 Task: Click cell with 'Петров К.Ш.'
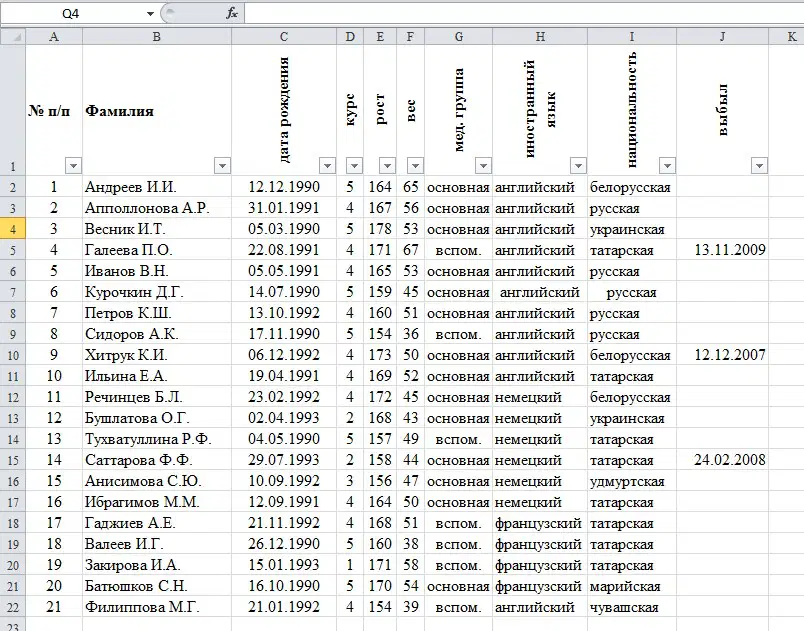coord(157,313)
